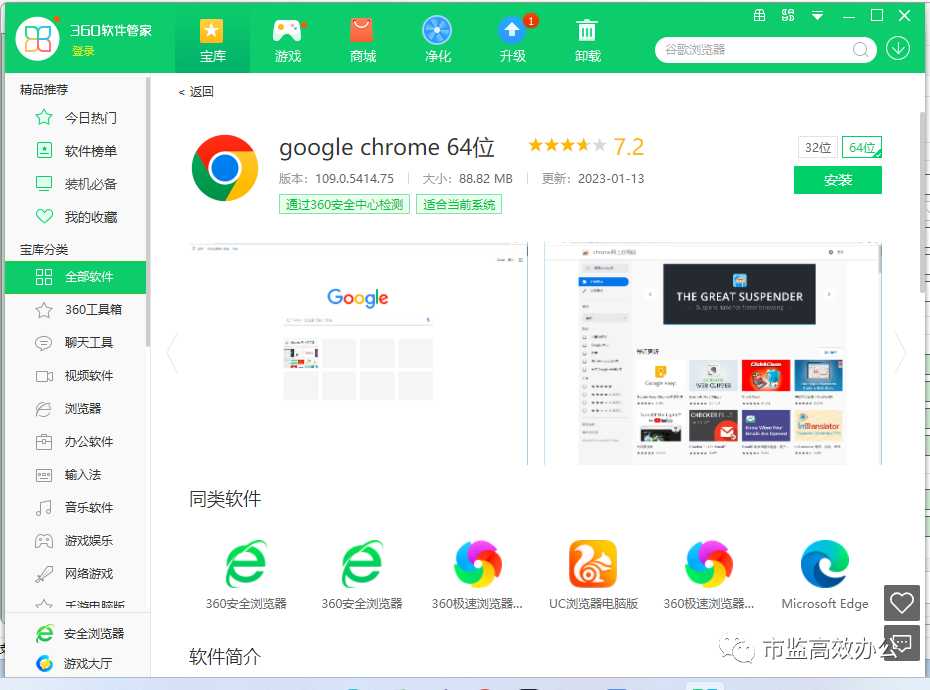
Task: Click the 游戏大厅 shortcut icon
Action: click(x=44, y=663)
